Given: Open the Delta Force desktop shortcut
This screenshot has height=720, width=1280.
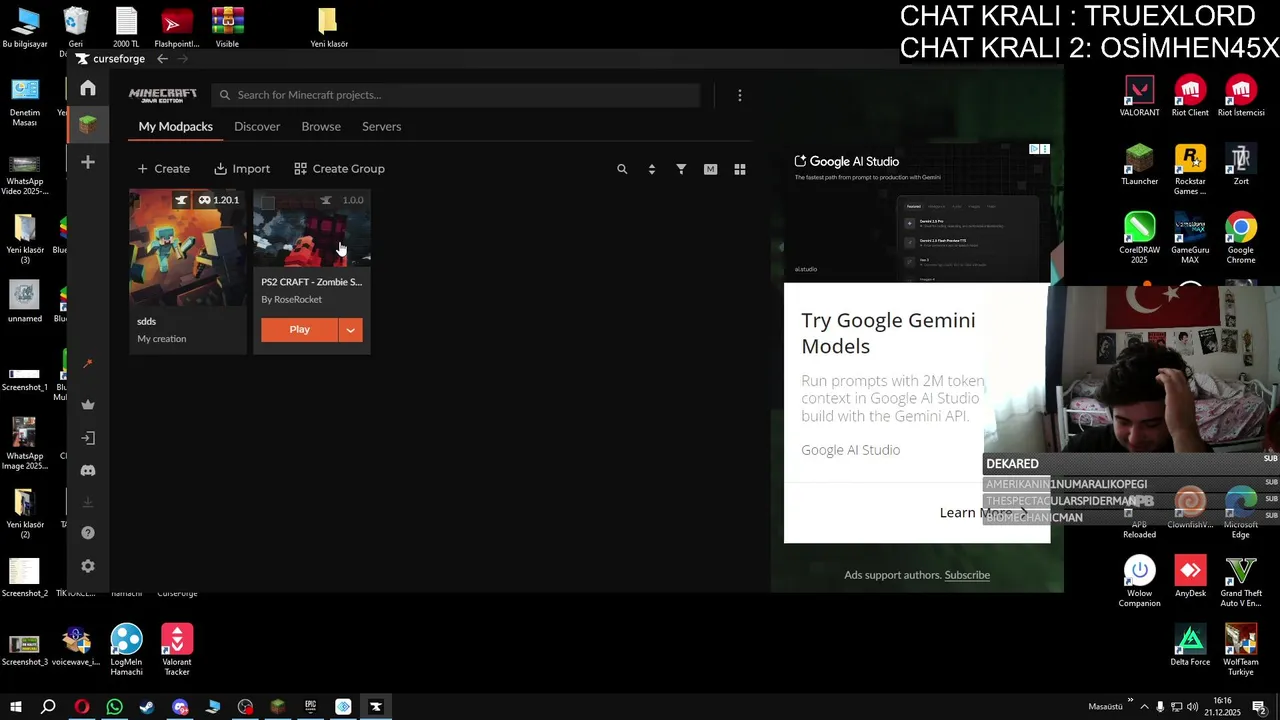Looking at the screenshot, I should [1190, 645].
